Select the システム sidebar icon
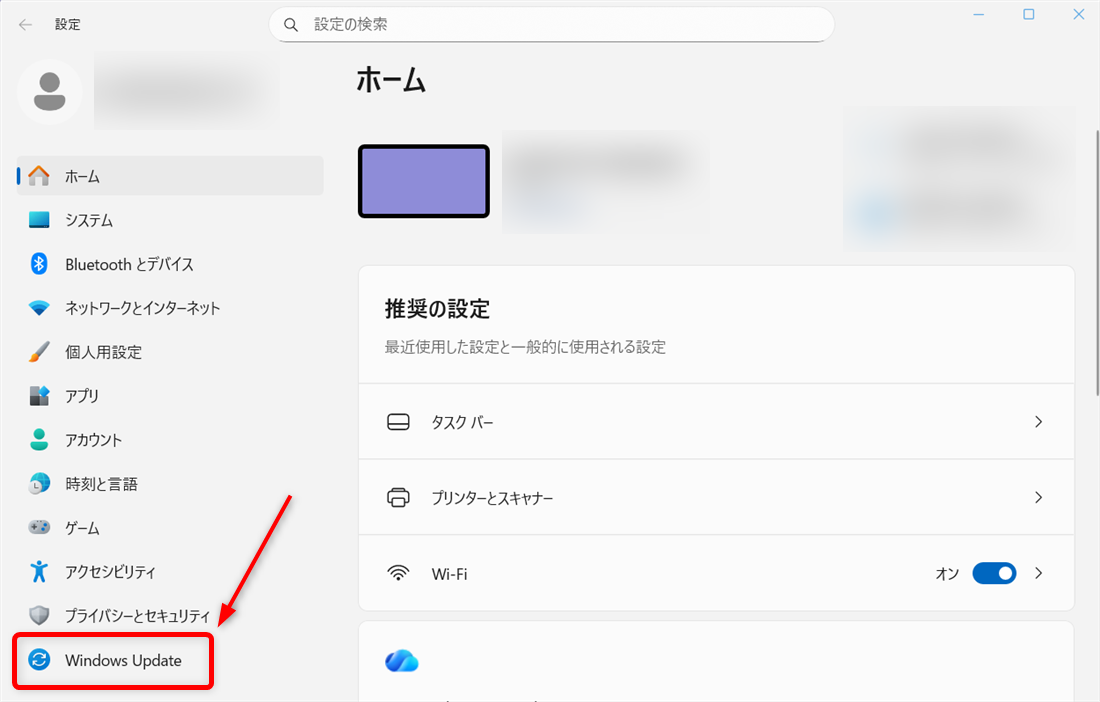The width and height of the screenshot is (1100, 702). (38, 220)
